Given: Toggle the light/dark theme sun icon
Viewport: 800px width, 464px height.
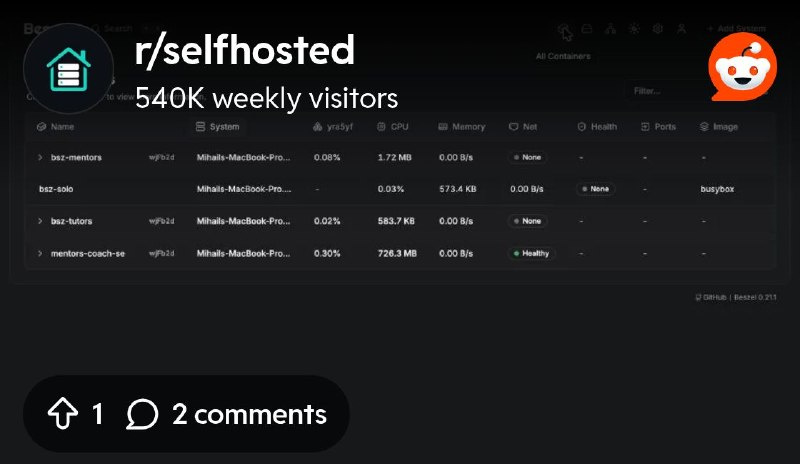Looking at the screenshot, I should [x=634, y=29].
